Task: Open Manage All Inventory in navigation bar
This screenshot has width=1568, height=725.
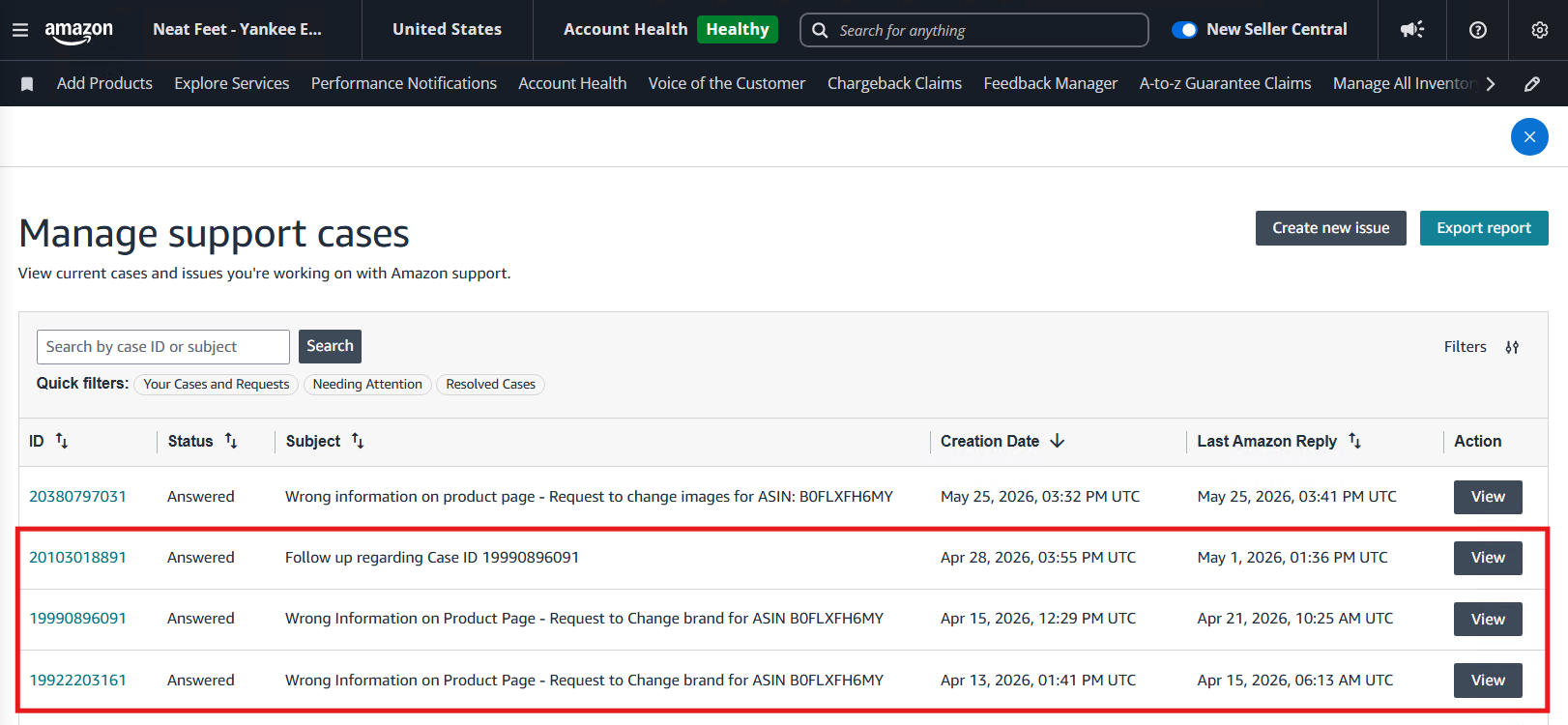Action: 1404,83
